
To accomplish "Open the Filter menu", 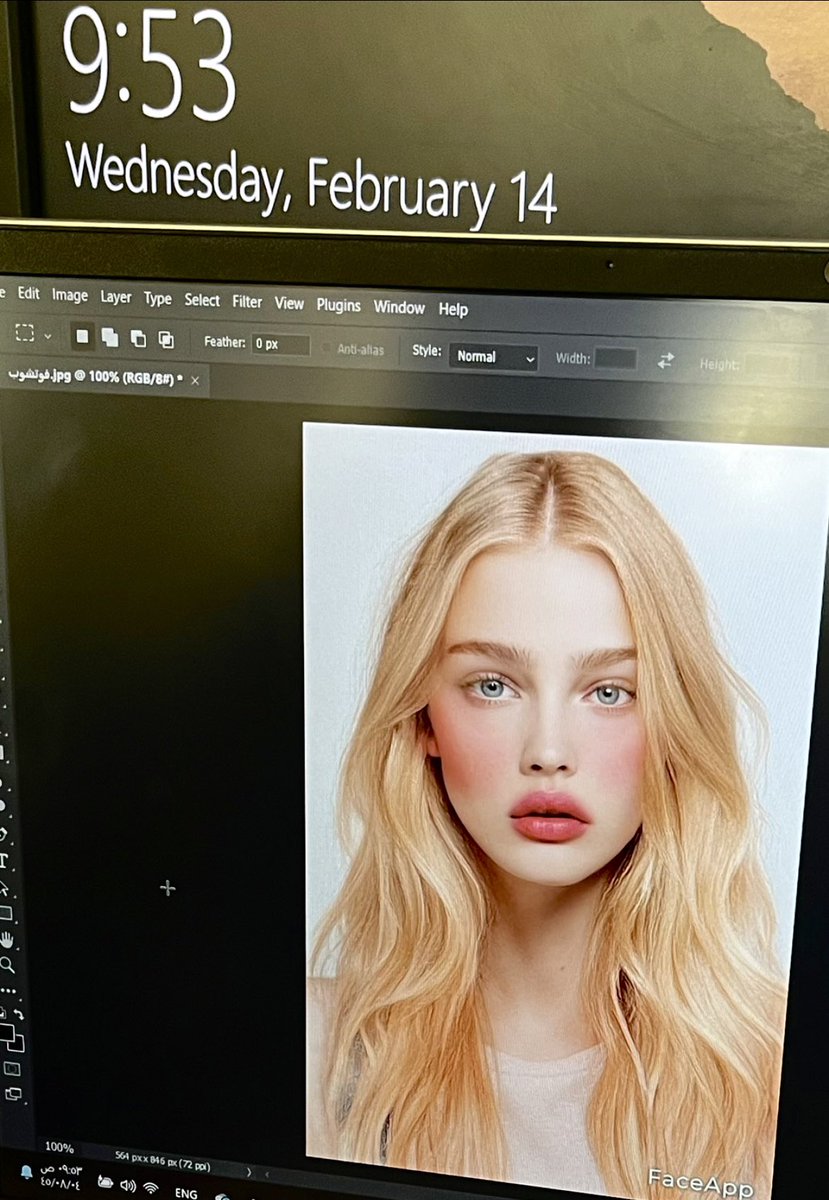I will [247, 302].
